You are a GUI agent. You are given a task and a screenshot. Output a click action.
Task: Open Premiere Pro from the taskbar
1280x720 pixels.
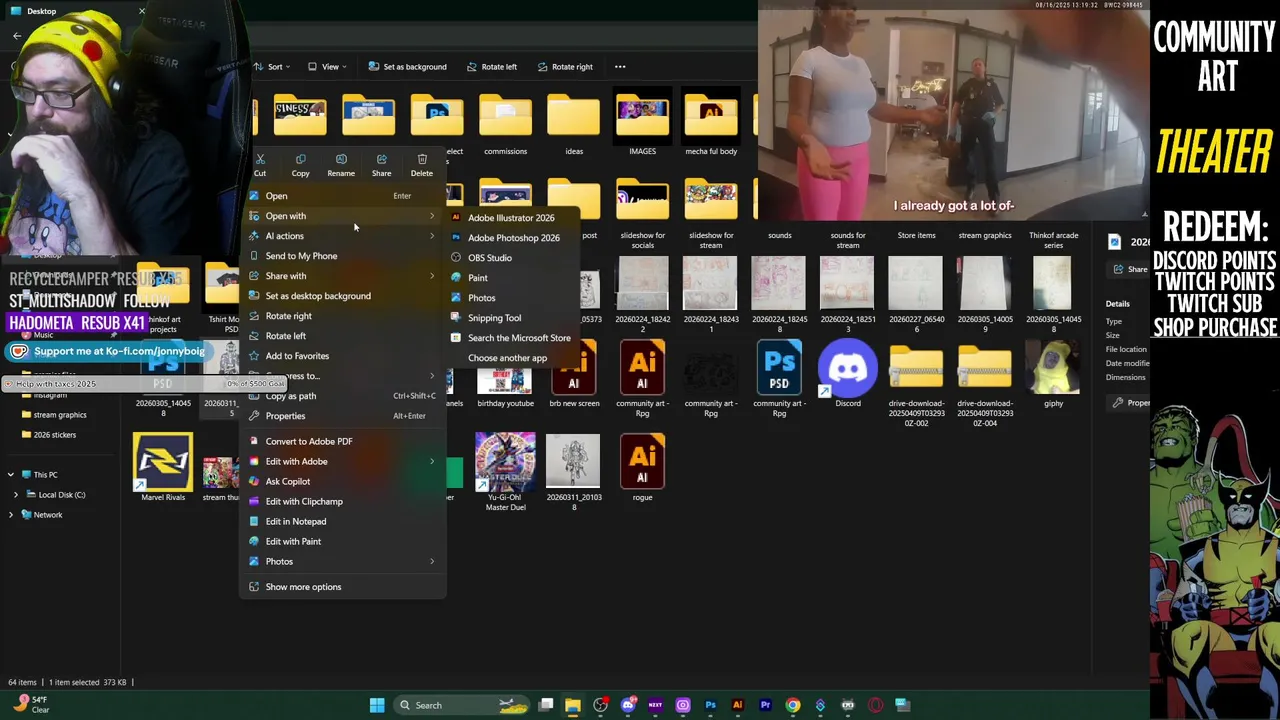[765, 705]
